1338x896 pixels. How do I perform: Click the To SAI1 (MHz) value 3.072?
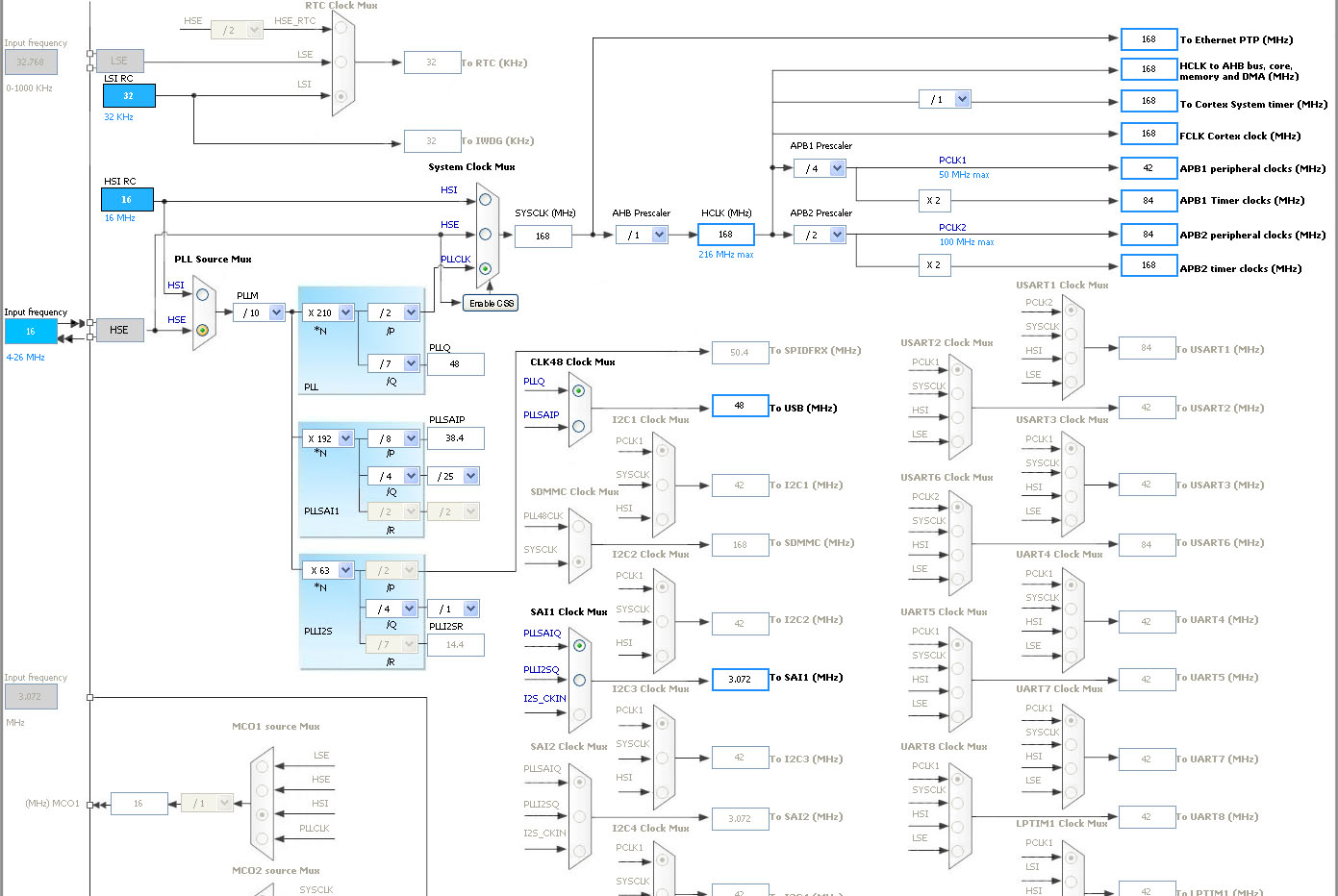pos(740,680)
